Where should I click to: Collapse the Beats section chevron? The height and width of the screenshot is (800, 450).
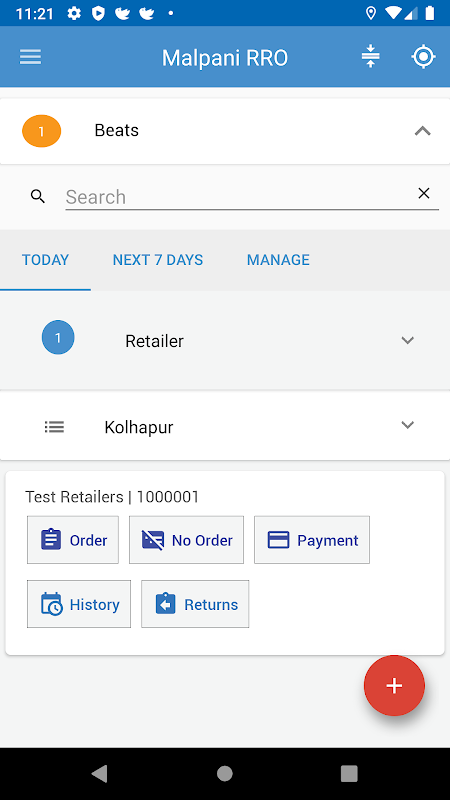[422, 131]
